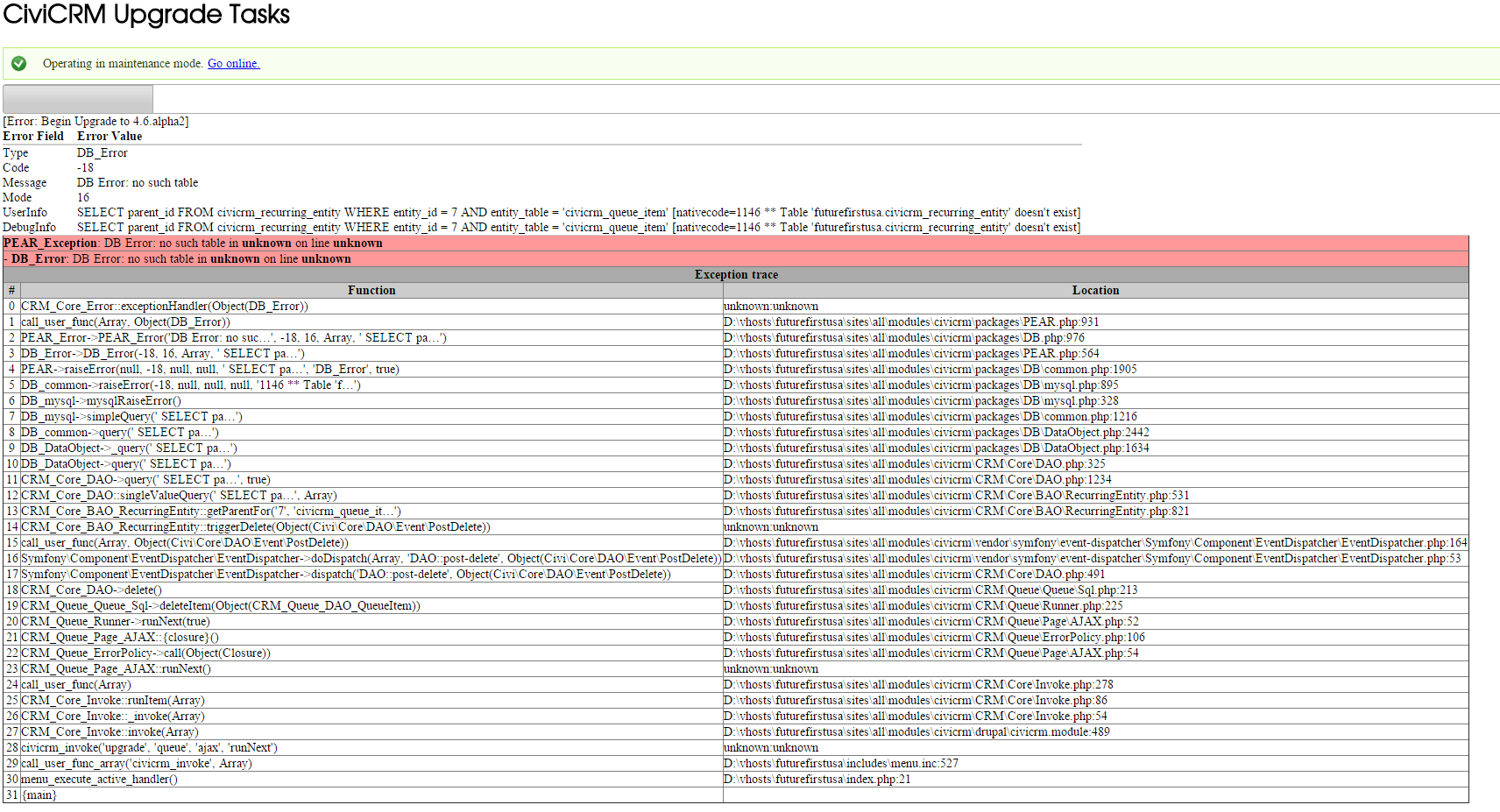The height and width of the screenshot is (812, 1500).
Task: Click the DebugInfo SELECT query text
Action: pyautogui.click(x=578, y=228)
